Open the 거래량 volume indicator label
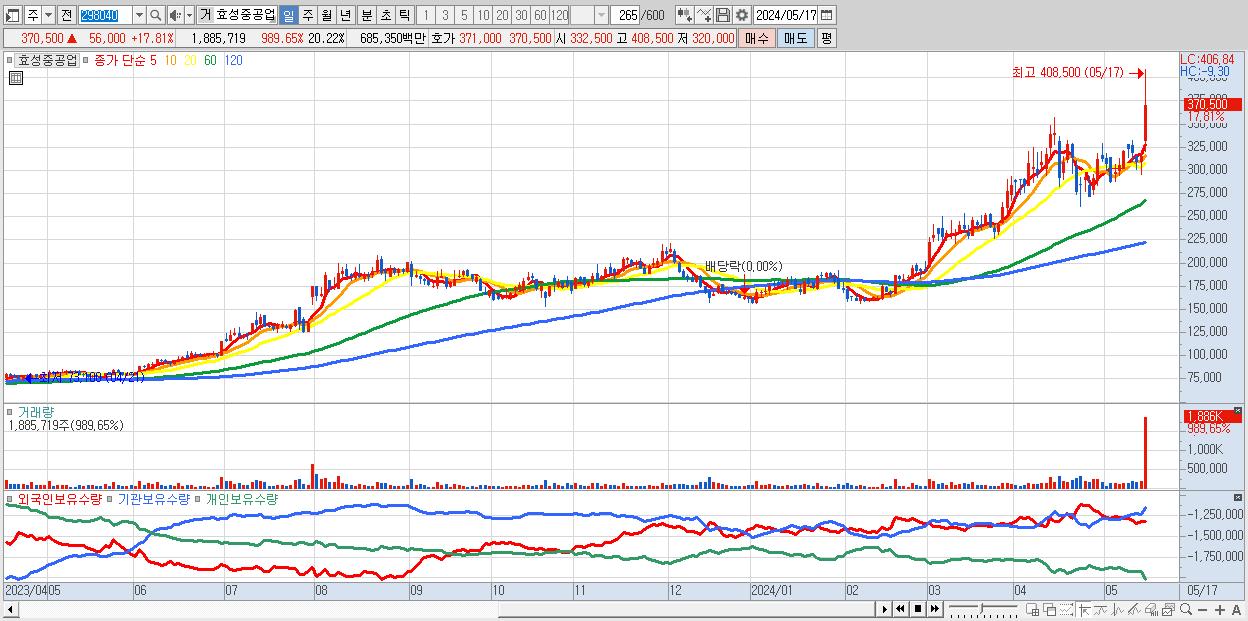Viewport: 1248px width, 621px height. point(34,411)
